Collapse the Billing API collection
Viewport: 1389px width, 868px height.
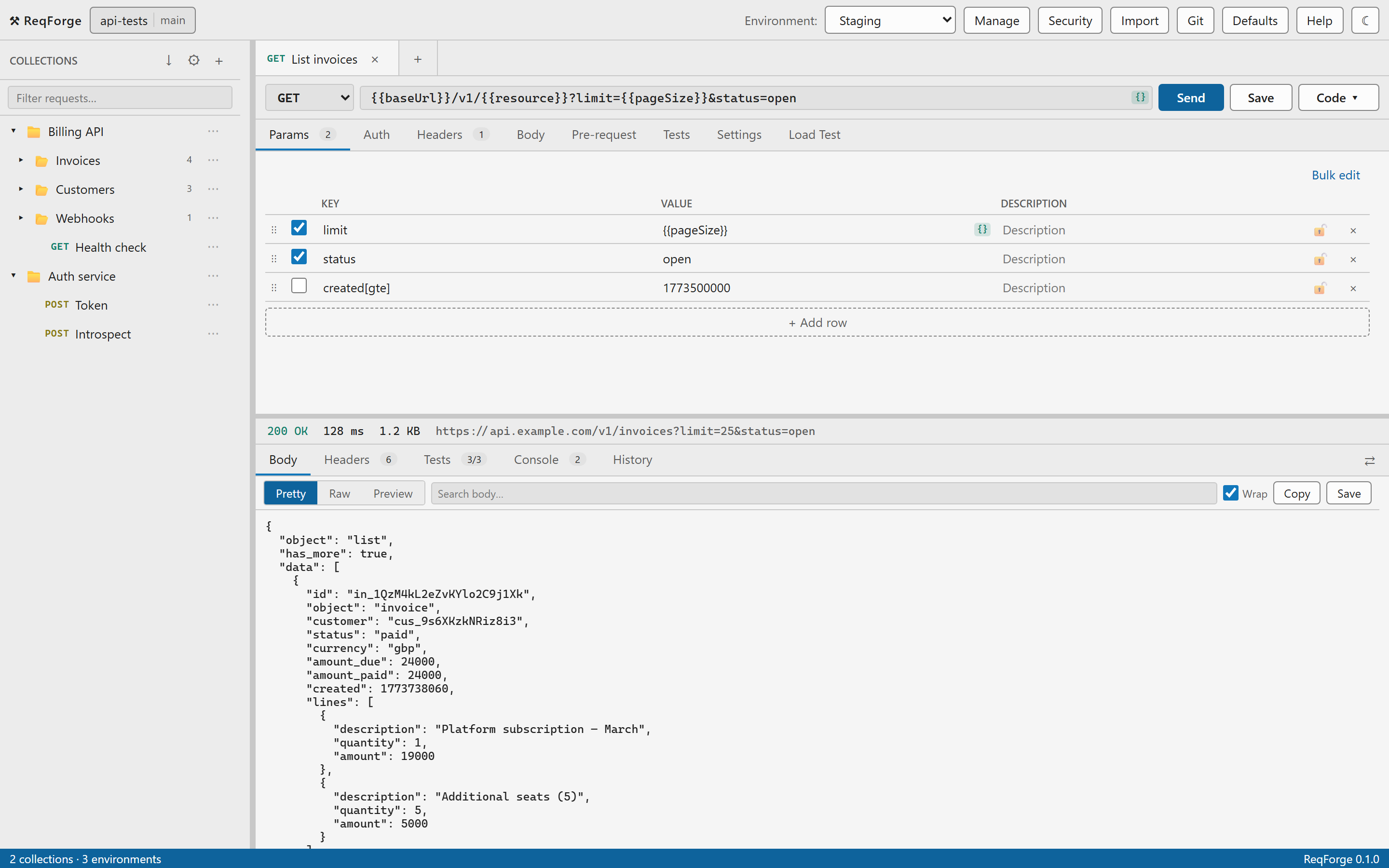pos(14,131)
